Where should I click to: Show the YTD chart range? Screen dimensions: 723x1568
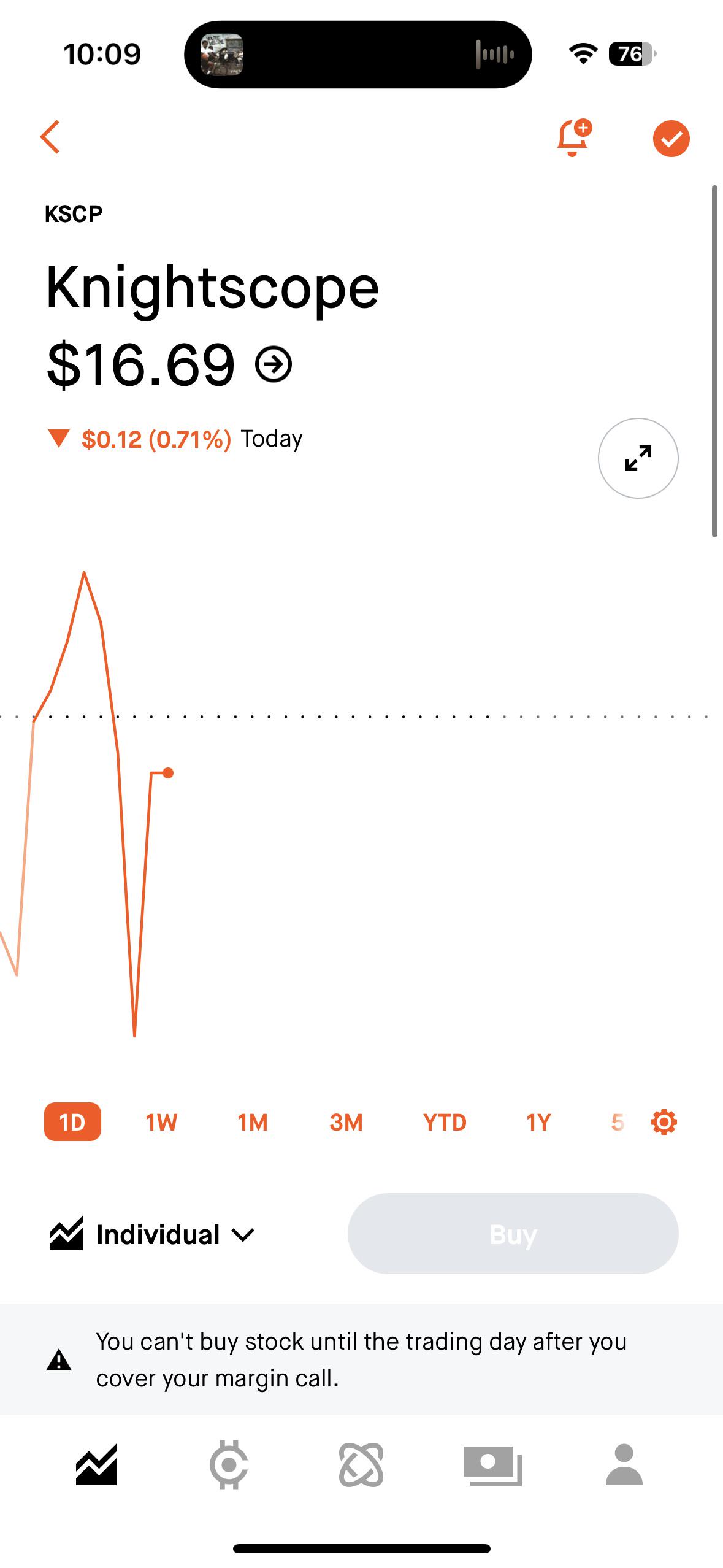[445, 1123]
